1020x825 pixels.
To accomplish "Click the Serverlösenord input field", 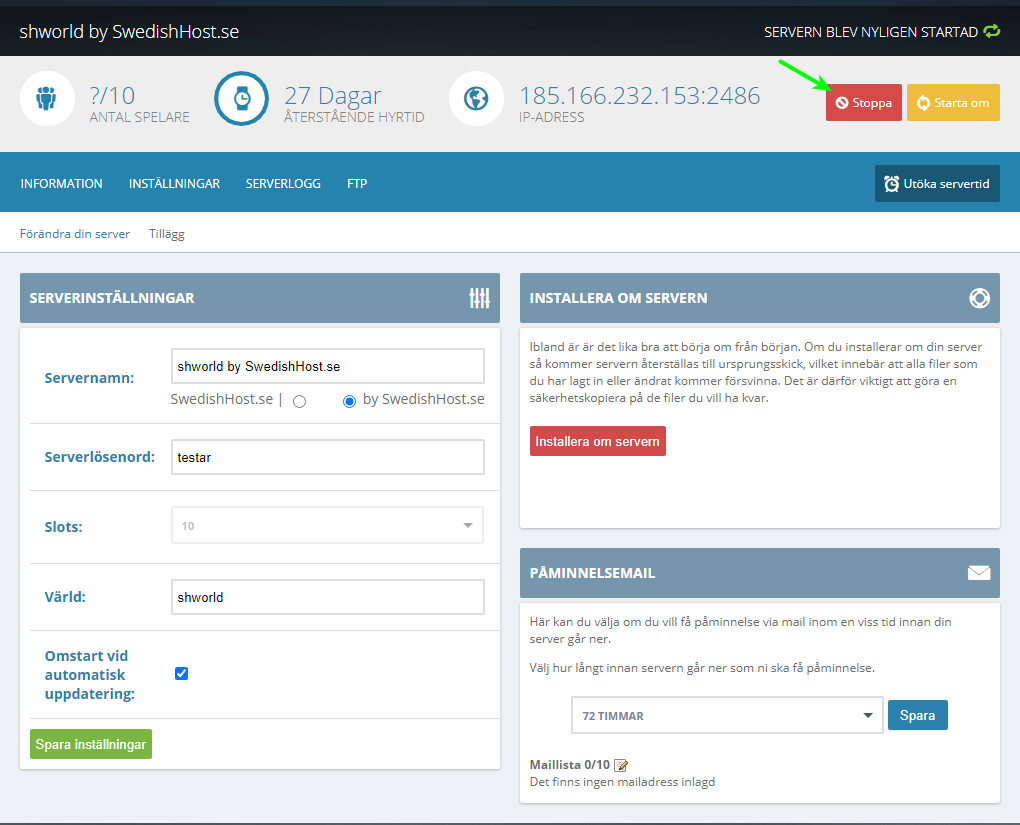I will pos(327,457).
